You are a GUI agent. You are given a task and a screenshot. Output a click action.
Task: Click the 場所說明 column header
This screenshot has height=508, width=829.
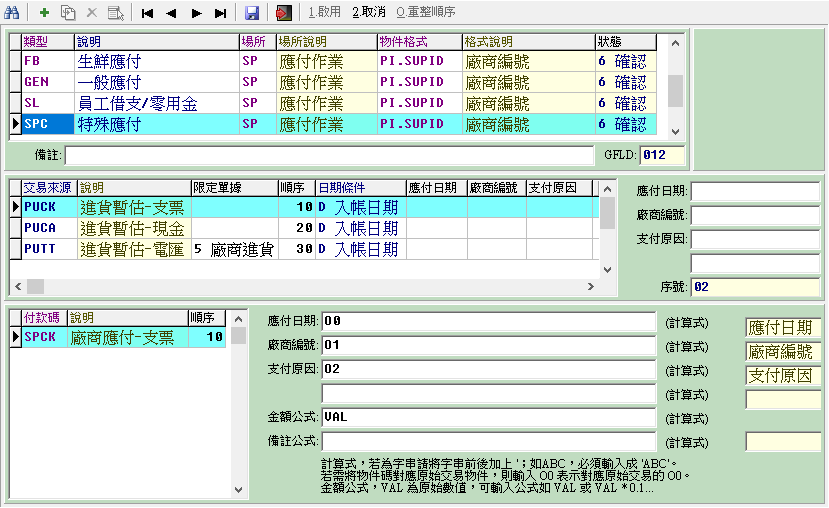click(327, 42)
